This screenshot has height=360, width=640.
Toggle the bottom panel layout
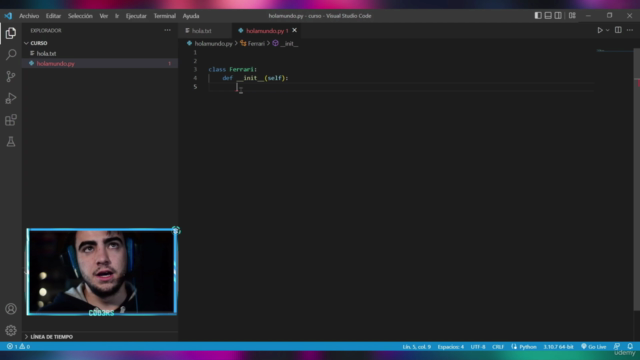tap(548, 16)
